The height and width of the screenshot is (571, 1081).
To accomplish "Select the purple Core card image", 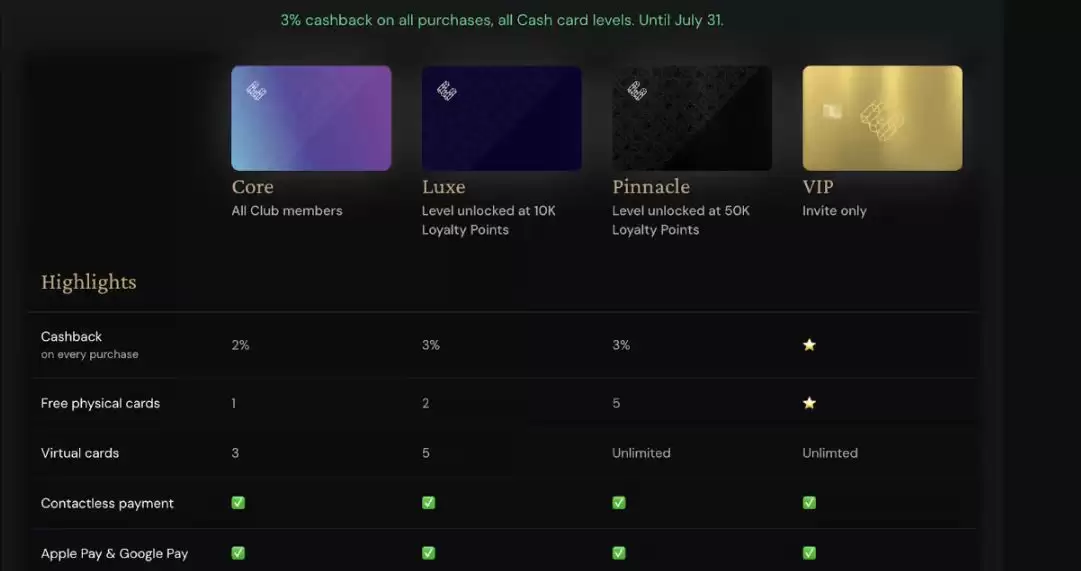I will click(x=312, y=118).
